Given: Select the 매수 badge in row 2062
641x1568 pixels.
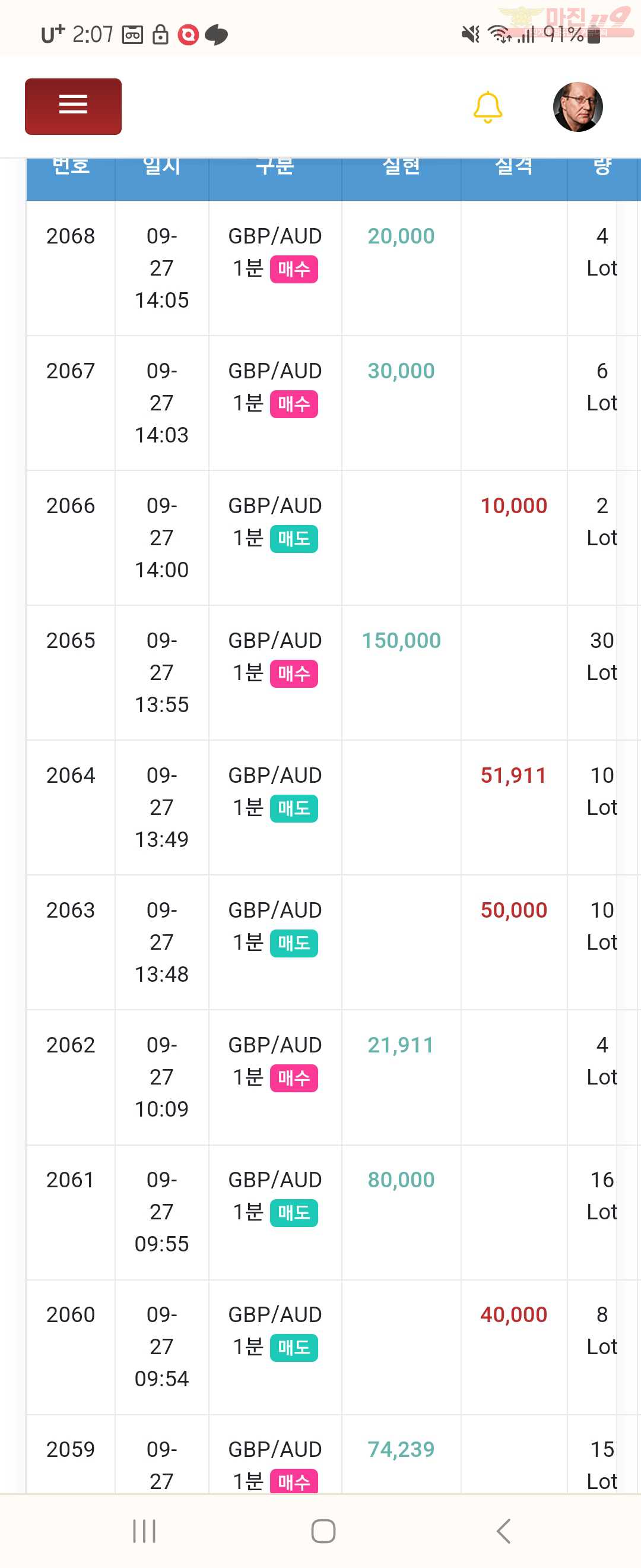Looking at the screenshot, I should pos(294,1078).
